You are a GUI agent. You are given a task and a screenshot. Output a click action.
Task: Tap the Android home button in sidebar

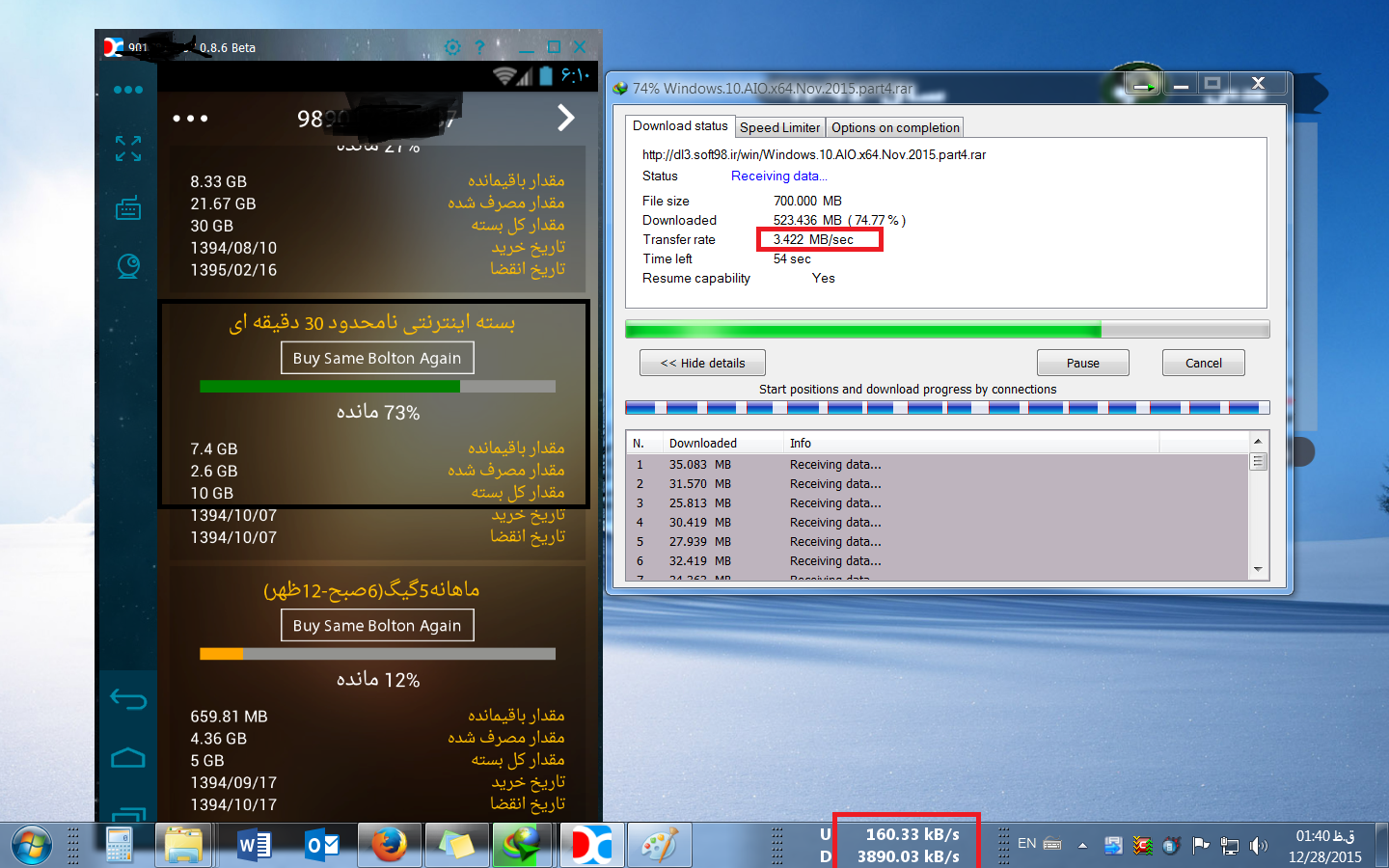point(128,758)
